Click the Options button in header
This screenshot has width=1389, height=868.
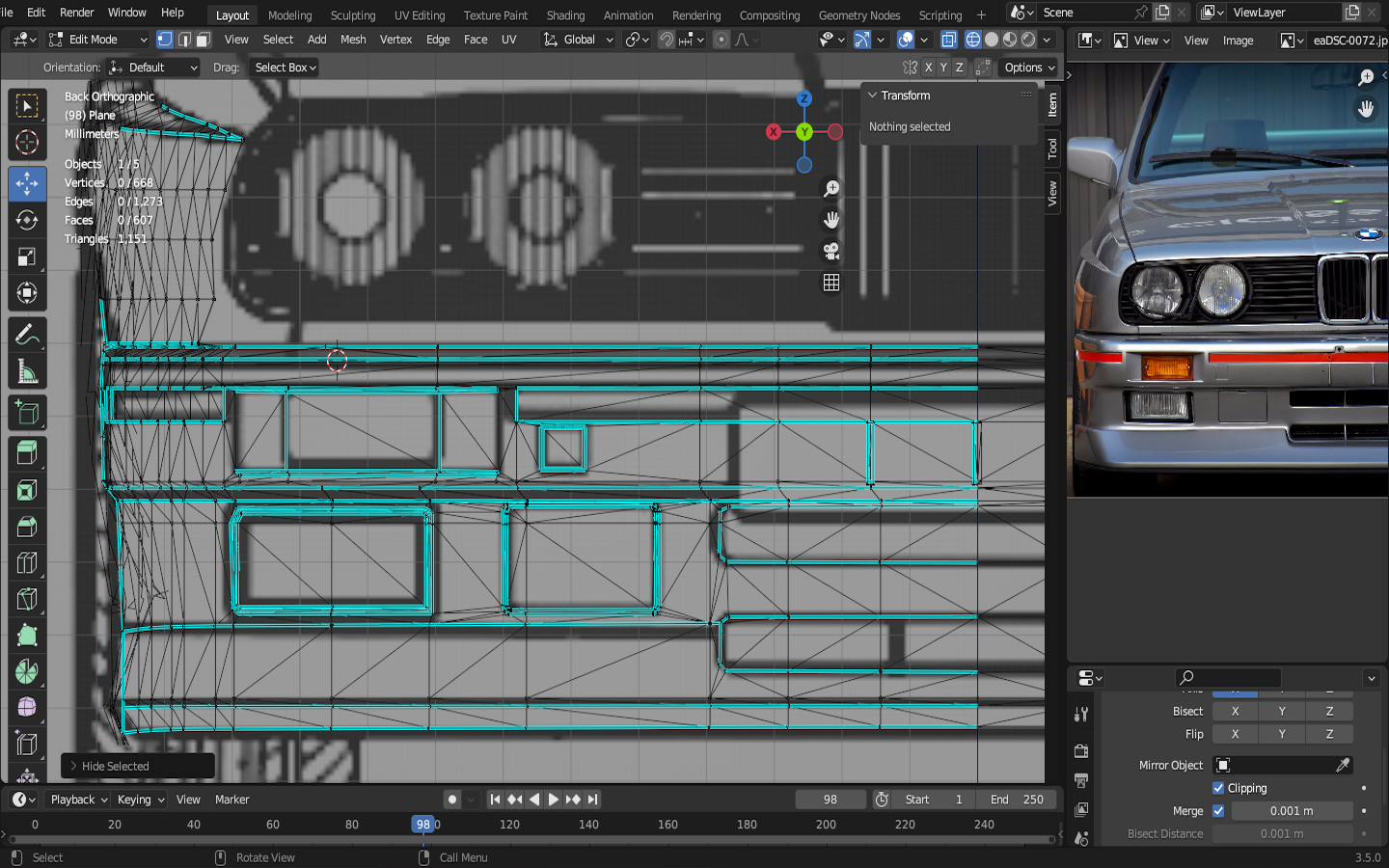[1029, 68]
